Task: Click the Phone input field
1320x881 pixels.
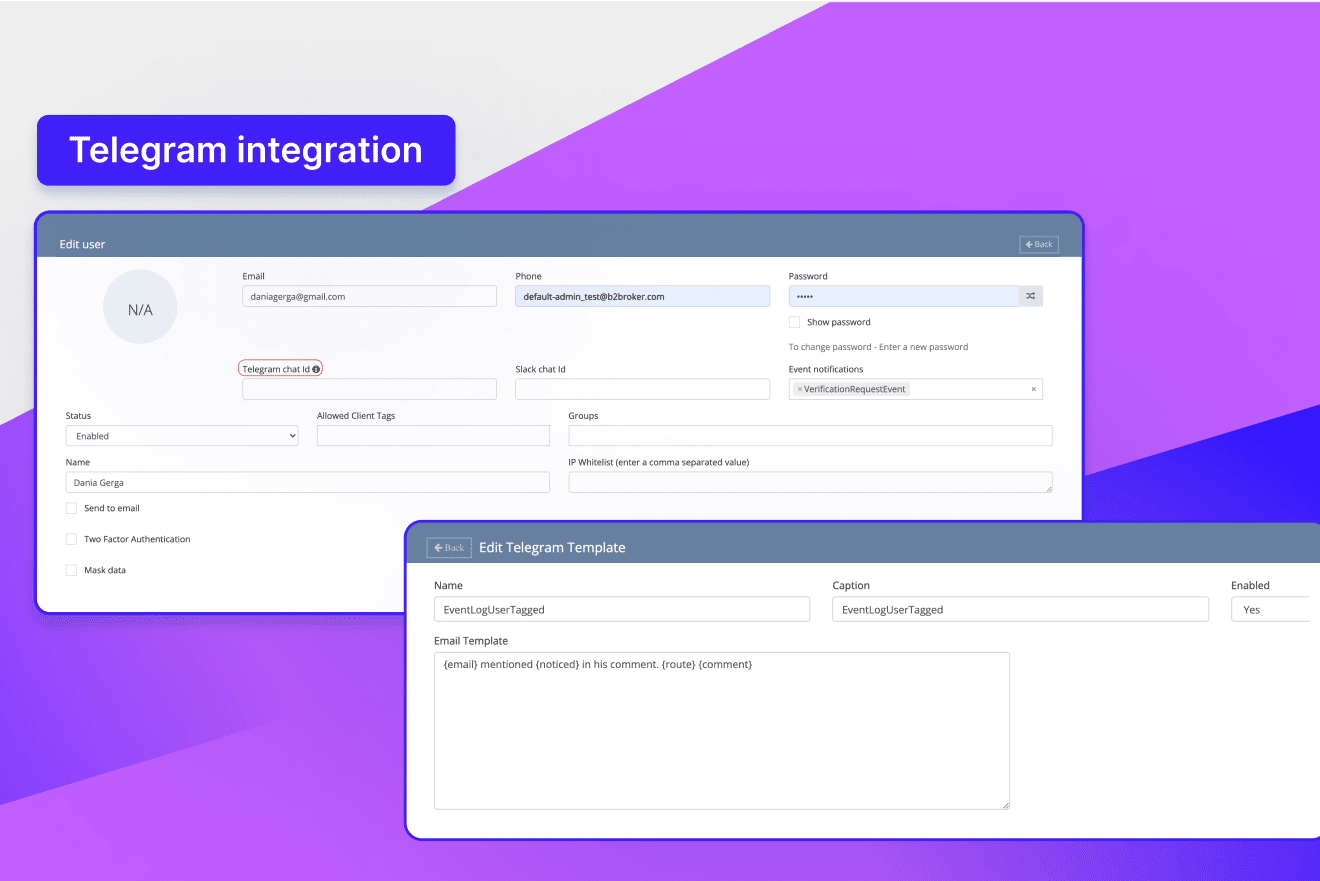Action: [642, 296]
